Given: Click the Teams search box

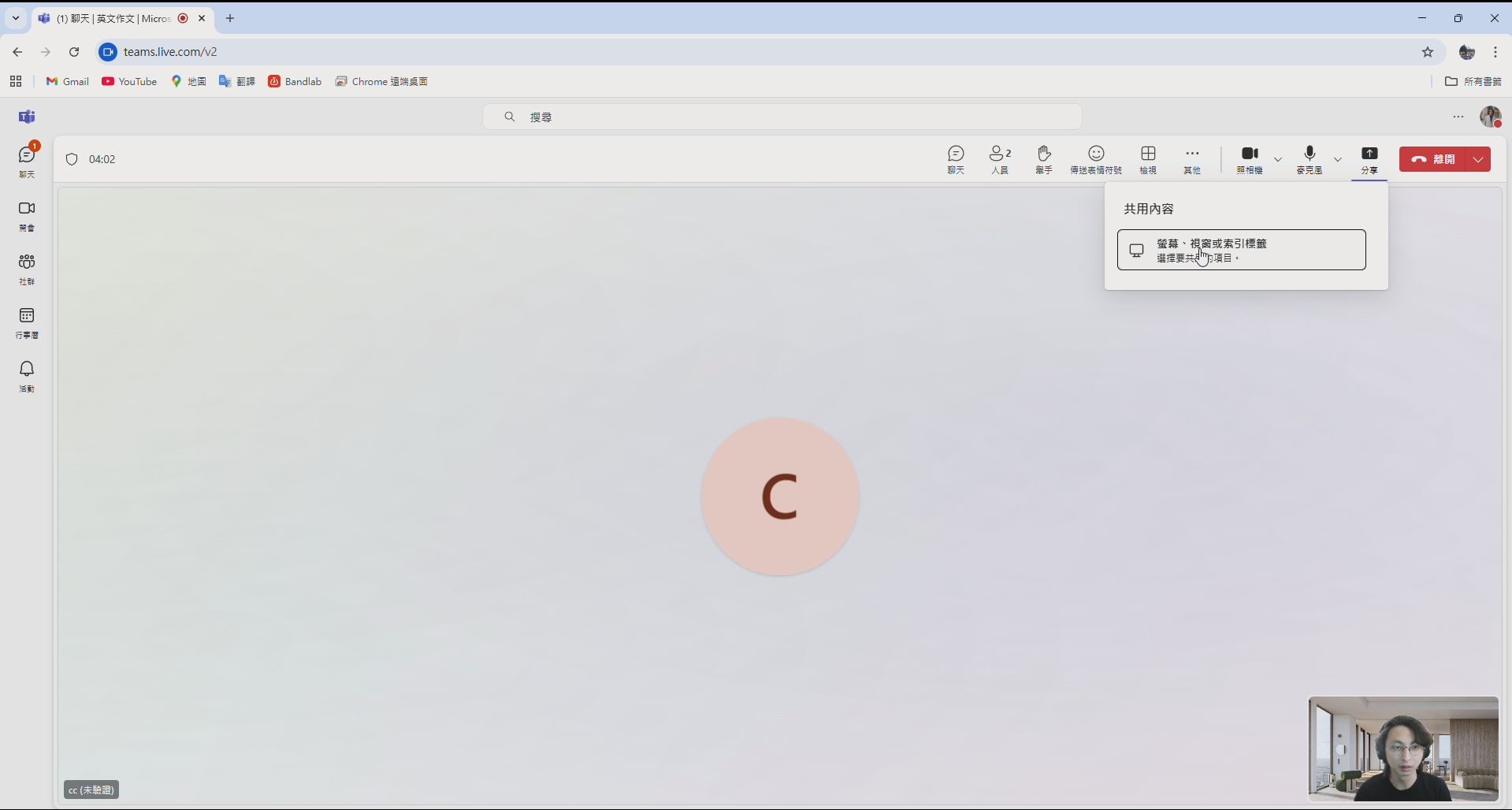Looking at the screenshot, I should pyautogui.click(x=782, y=117).
